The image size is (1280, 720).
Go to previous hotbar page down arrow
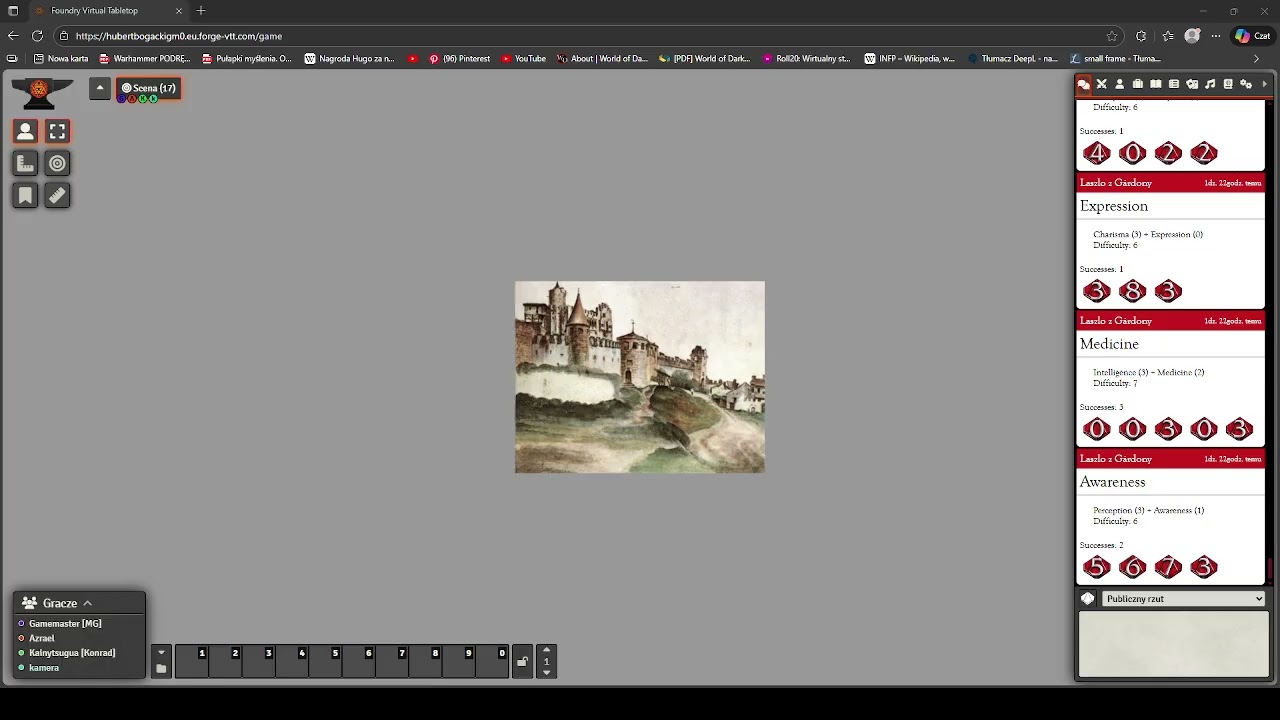coord(546,673)
